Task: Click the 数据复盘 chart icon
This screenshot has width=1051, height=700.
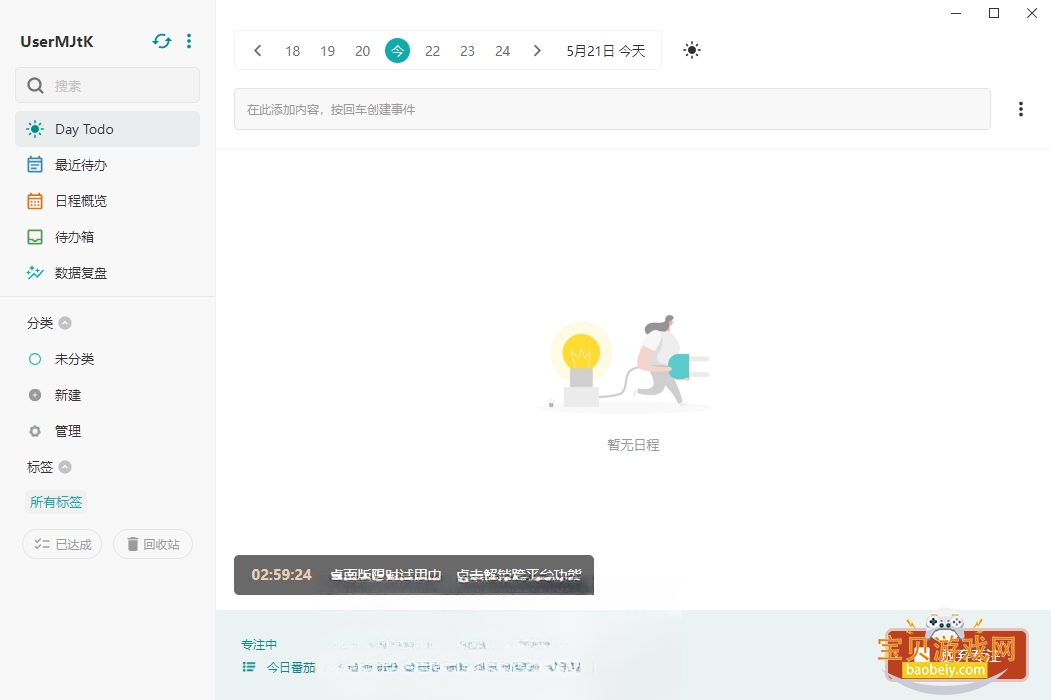Action: tap(35, 273)
